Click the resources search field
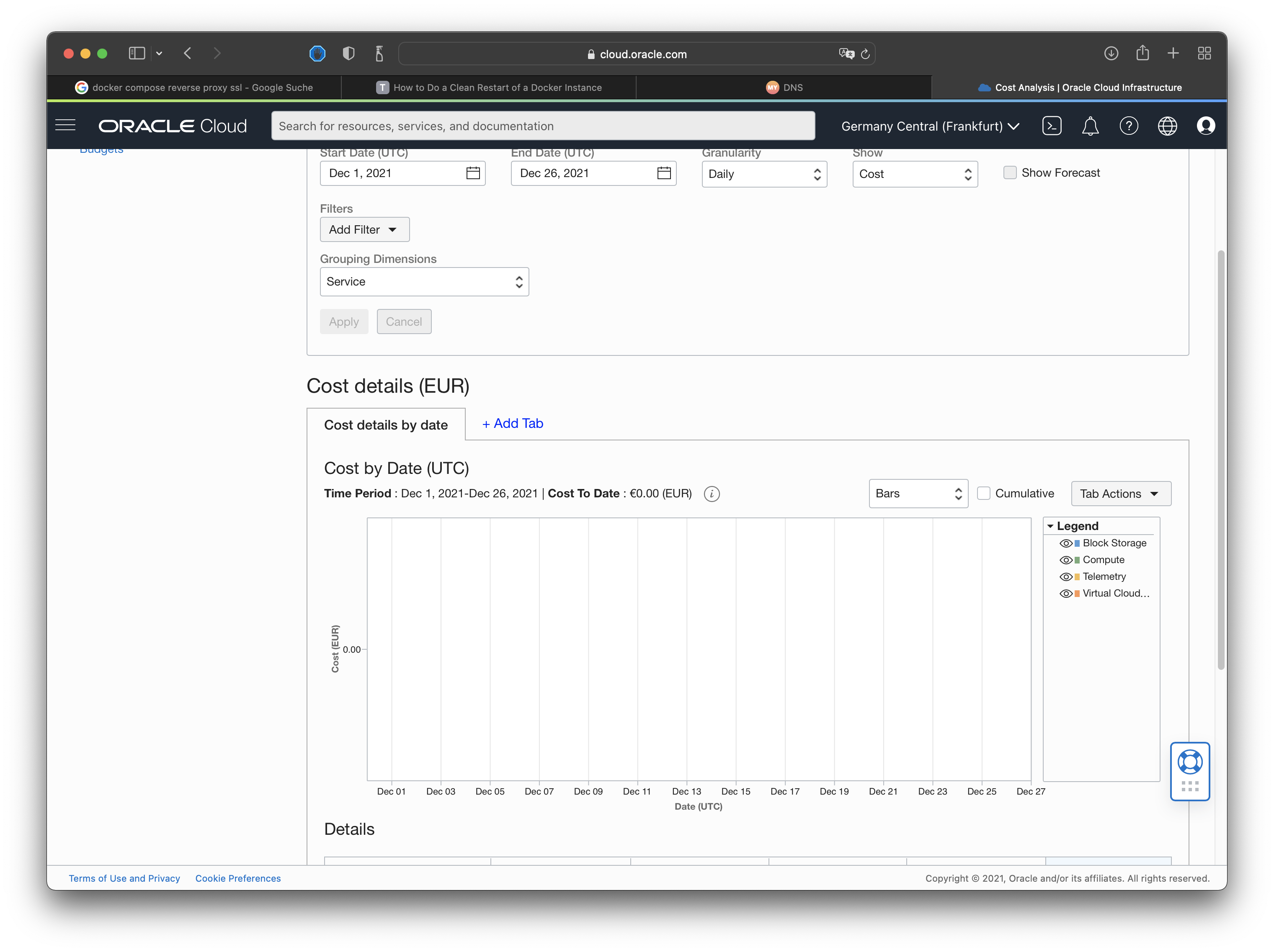The width and height of the screenshot is (1274, 952). pos(543,126)
